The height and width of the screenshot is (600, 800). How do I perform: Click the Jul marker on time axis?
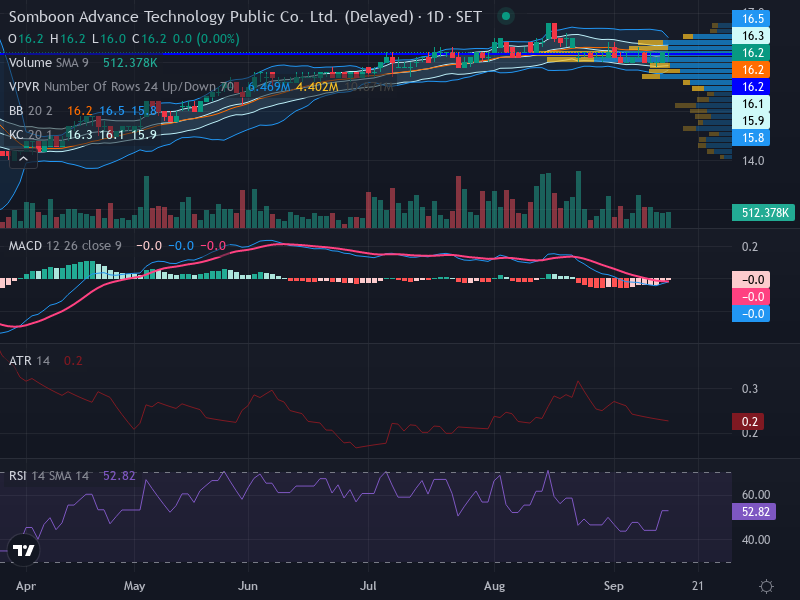(368, 586)
